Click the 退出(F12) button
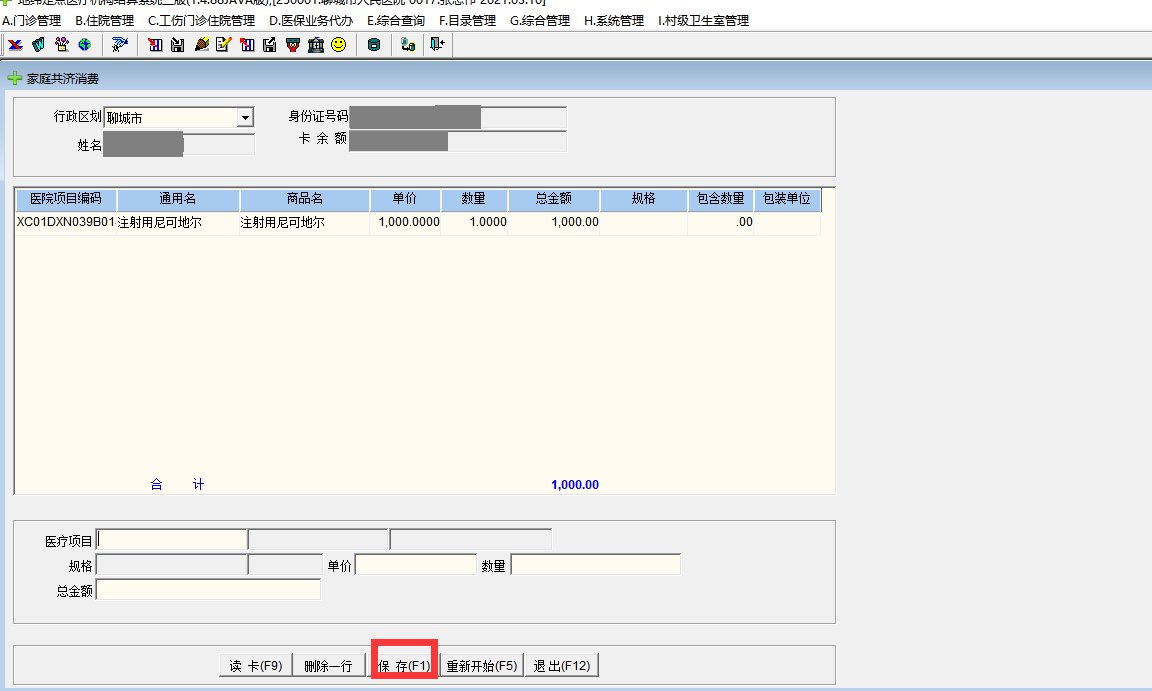This screenshot has height=691, width=1152. (x=561, y=666)
